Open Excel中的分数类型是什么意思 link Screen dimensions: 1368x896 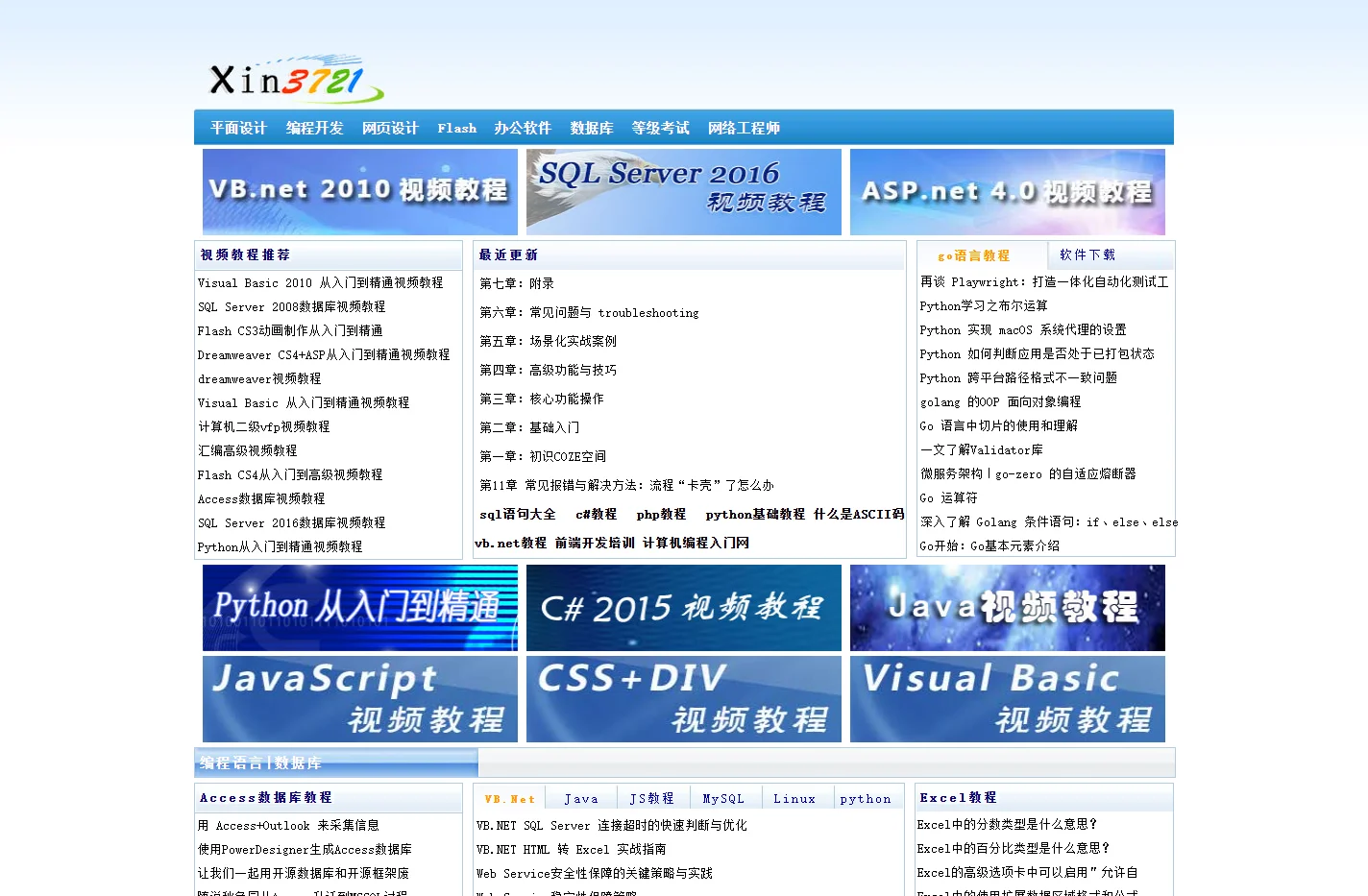click(1007, 824)
